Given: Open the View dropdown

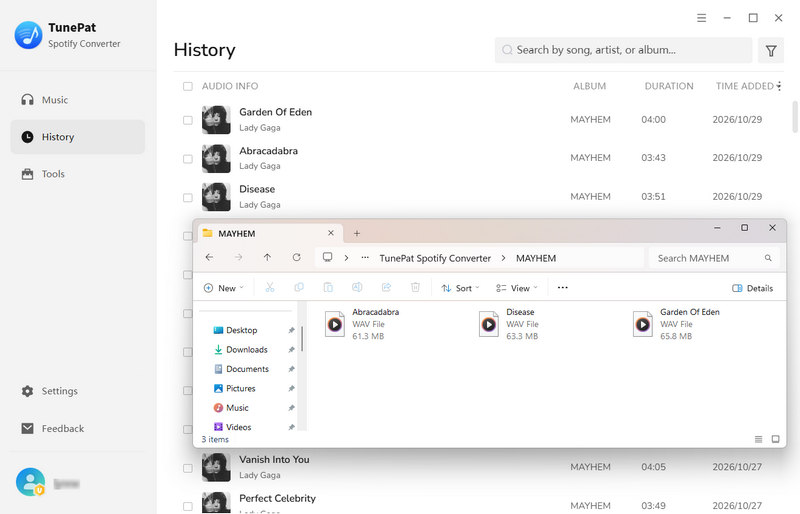Looking at the screenshot, I should (x=517, y=288).
